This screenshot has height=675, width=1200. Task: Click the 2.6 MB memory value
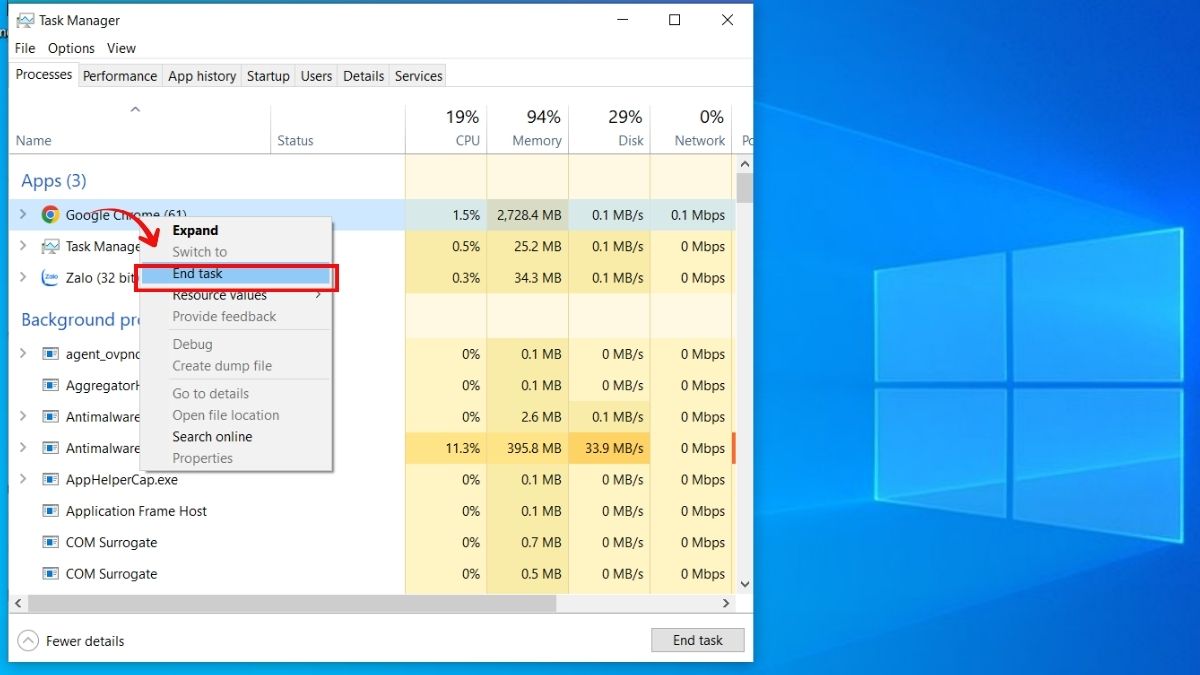click(541, 417)
